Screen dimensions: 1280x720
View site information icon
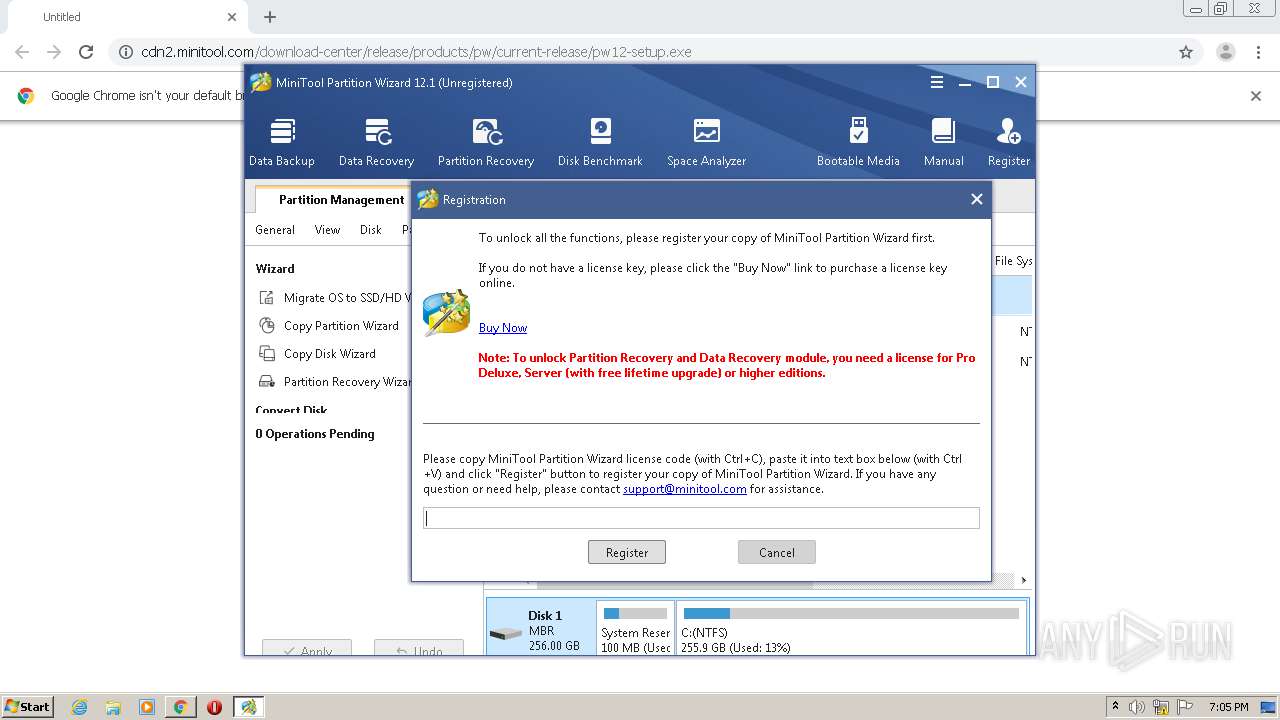pos(126,52)
